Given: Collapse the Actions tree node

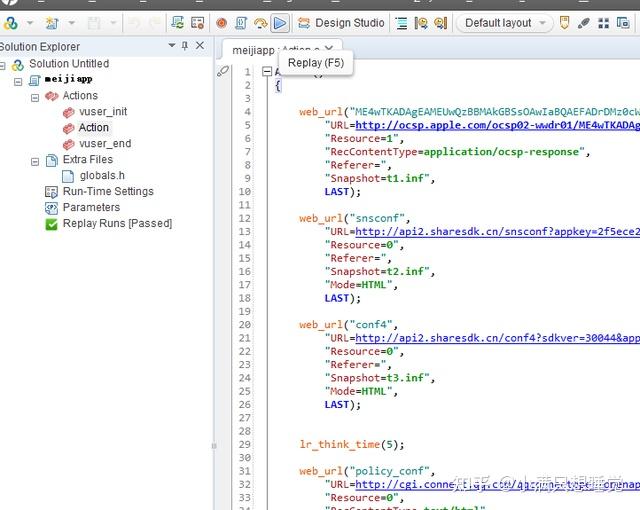Looking at the screenshot, I should click(x=35, y=96).
